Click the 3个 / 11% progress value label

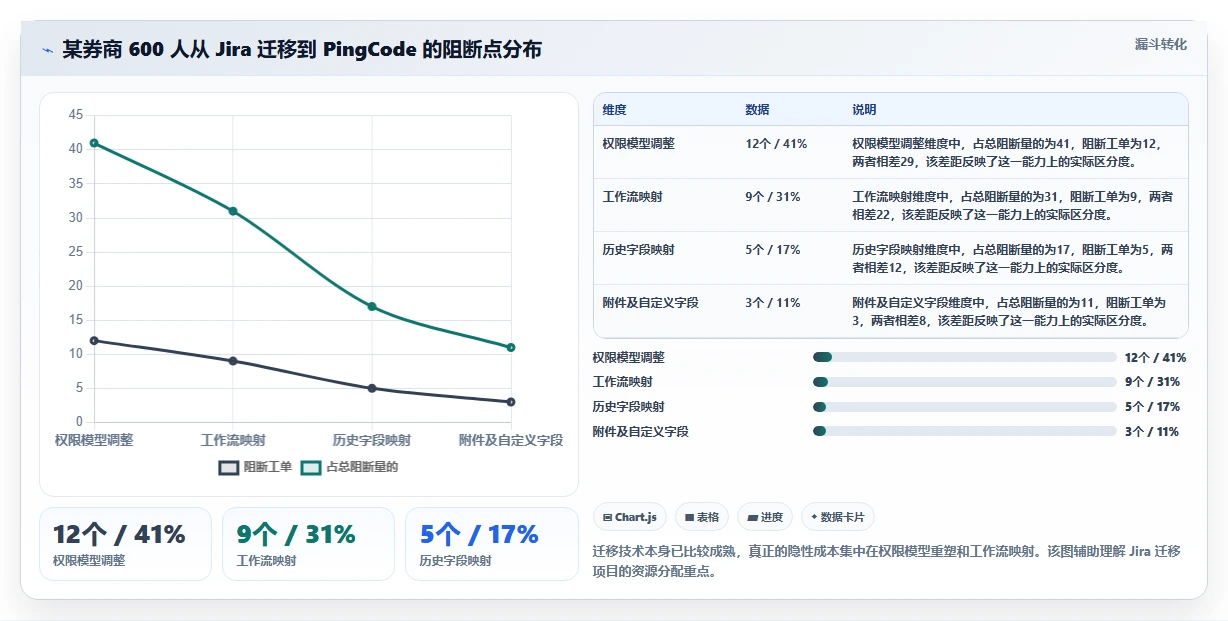pyautogui.click(x=1152, y=432)
